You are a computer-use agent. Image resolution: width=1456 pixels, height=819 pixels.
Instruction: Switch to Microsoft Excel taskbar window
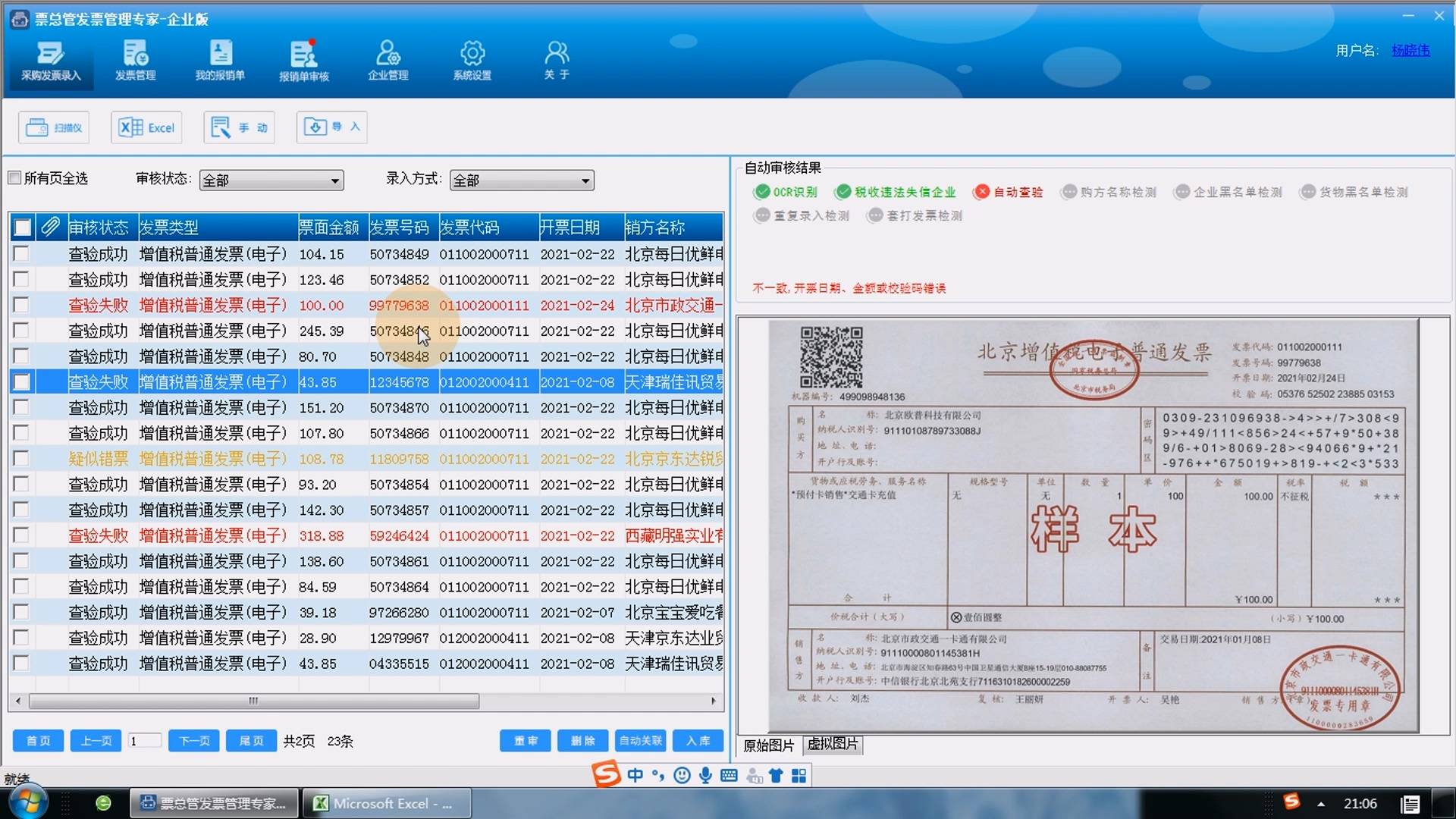click(x=386, y=803)
